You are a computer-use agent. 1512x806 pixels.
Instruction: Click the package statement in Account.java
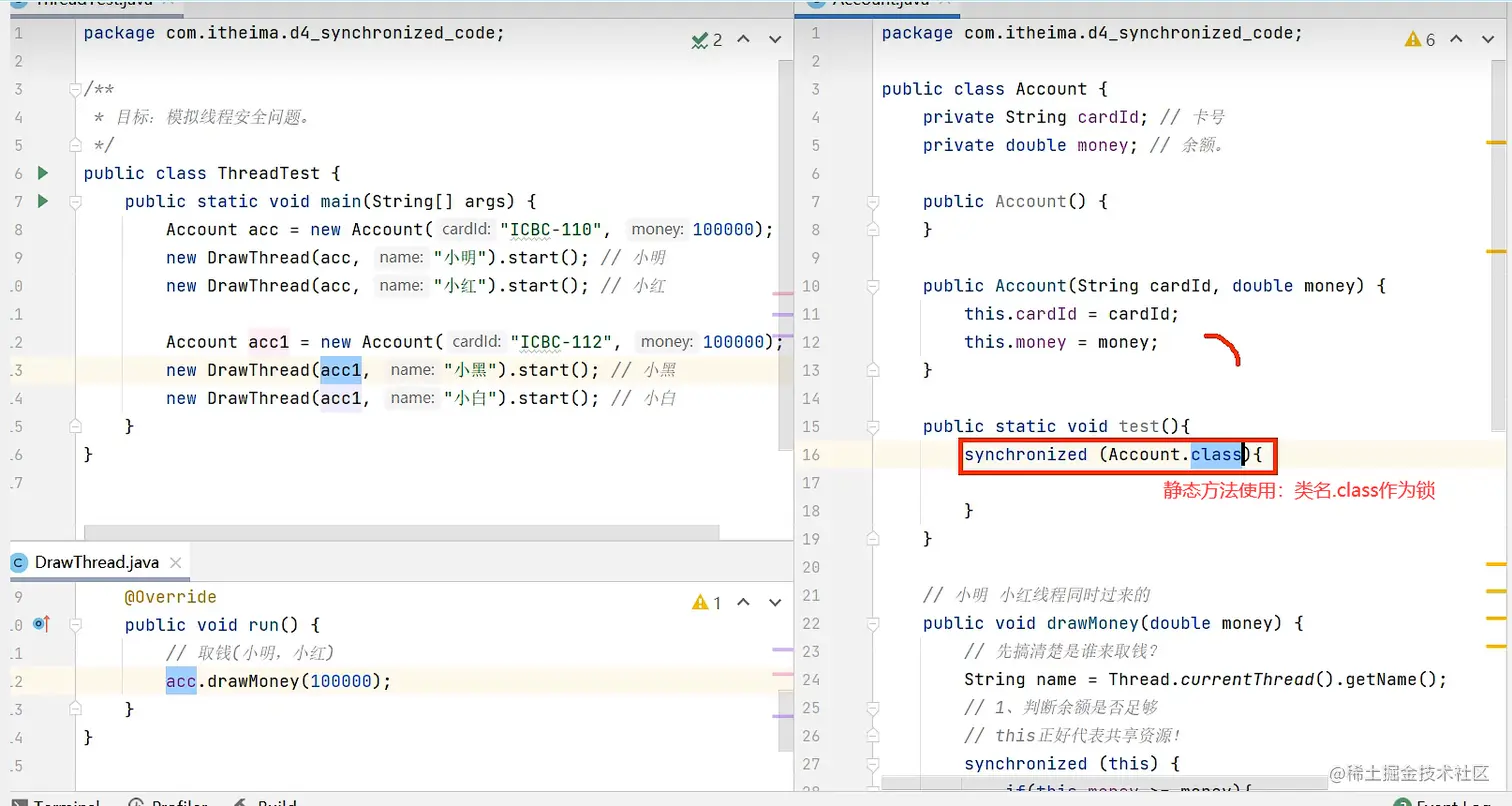point(1092,33)
